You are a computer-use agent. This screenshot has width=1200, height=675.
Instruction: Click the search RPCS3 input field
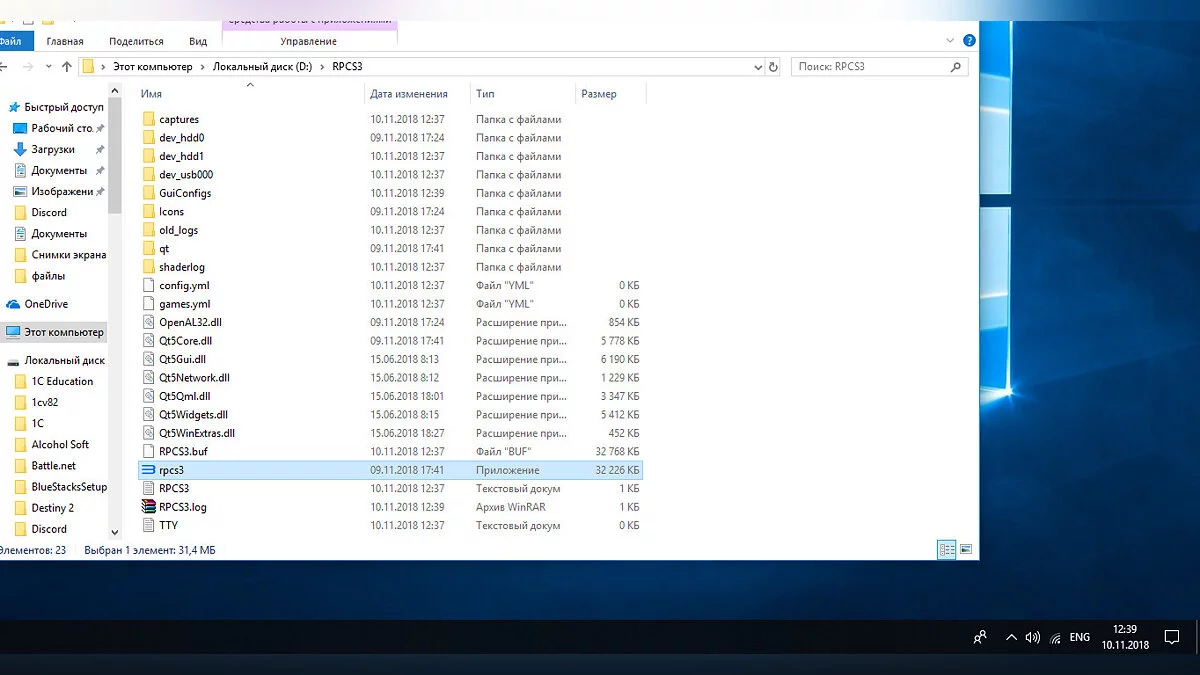point(870,67)
